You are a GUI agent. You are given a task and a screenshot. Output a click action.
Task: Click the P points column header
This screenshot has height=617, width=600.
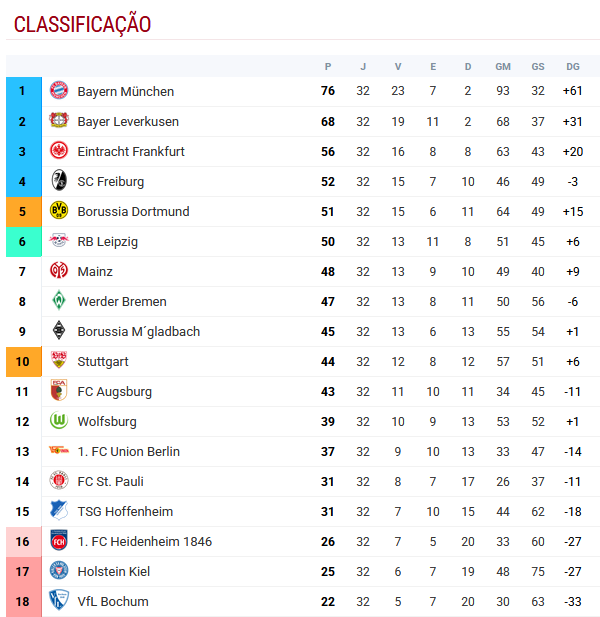pos(328,67)
